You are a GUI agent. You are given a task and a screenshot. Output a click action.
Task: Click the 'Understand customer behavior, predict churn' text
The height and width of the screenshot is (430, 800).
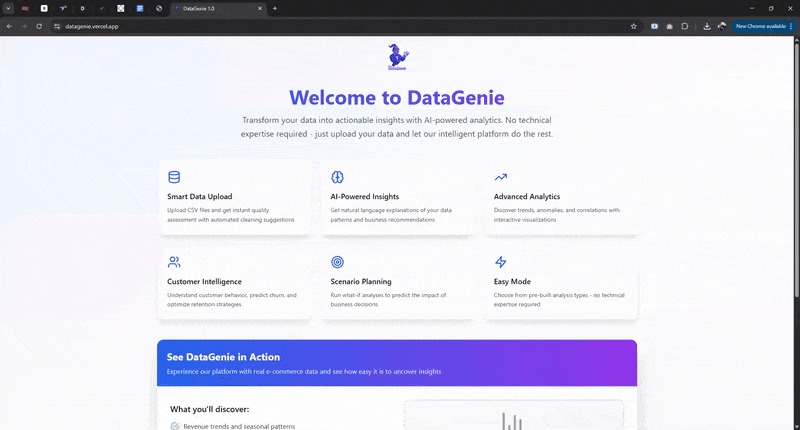point(232,295)
